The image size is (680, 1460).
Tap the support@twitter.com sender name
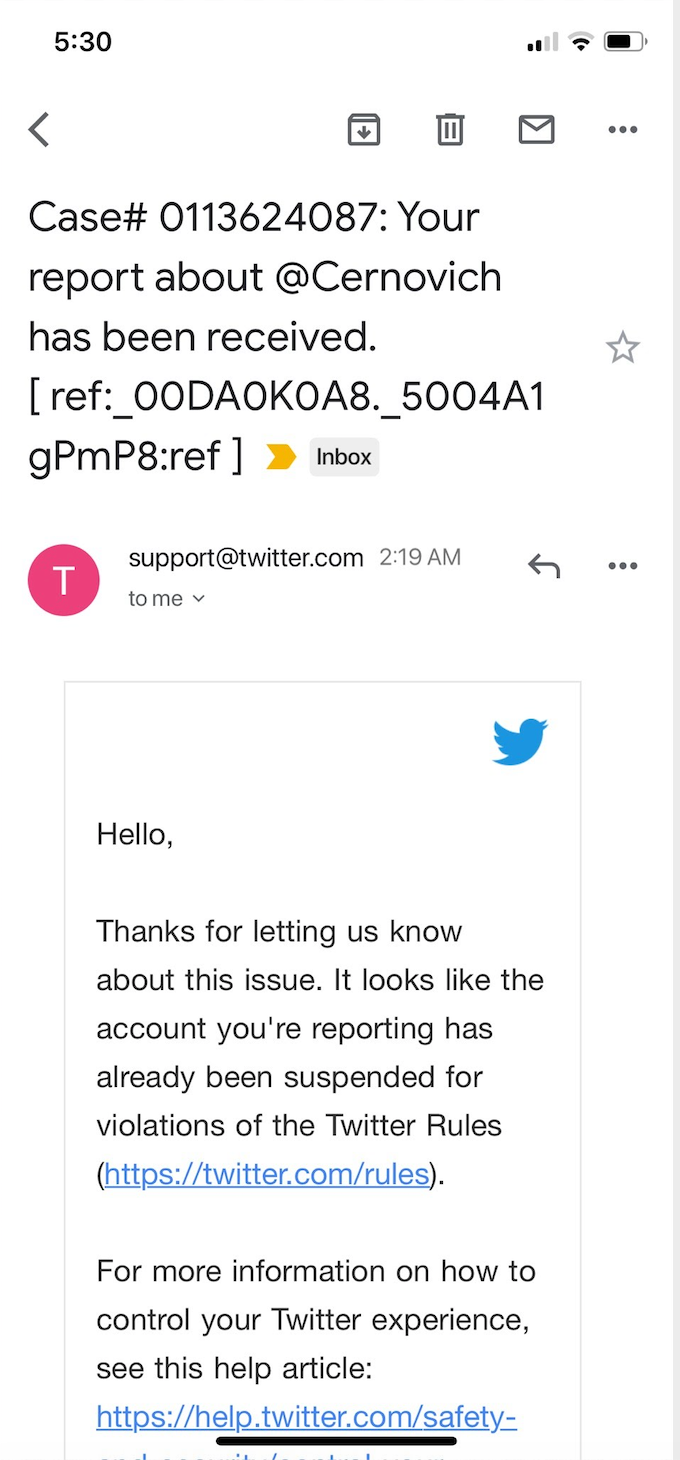(x=246, y=558)
